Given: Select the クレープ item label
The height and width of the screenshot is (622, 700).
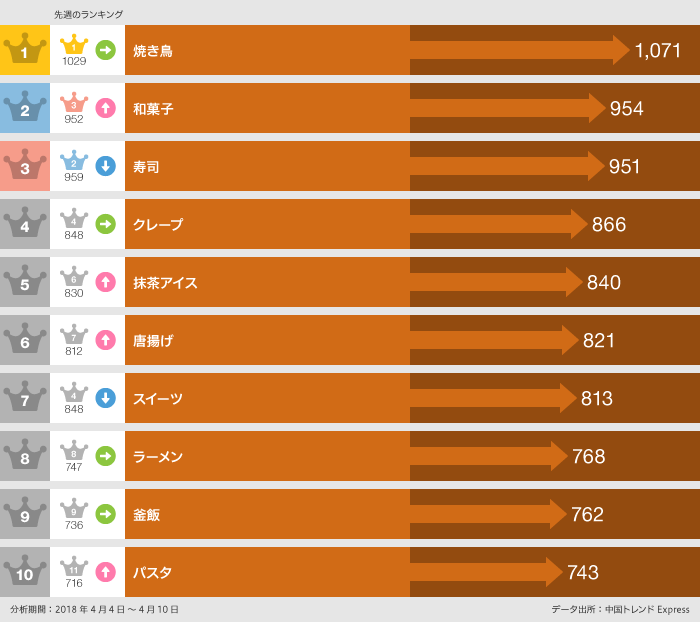Looking at the screenshot, I should [158, 225].
